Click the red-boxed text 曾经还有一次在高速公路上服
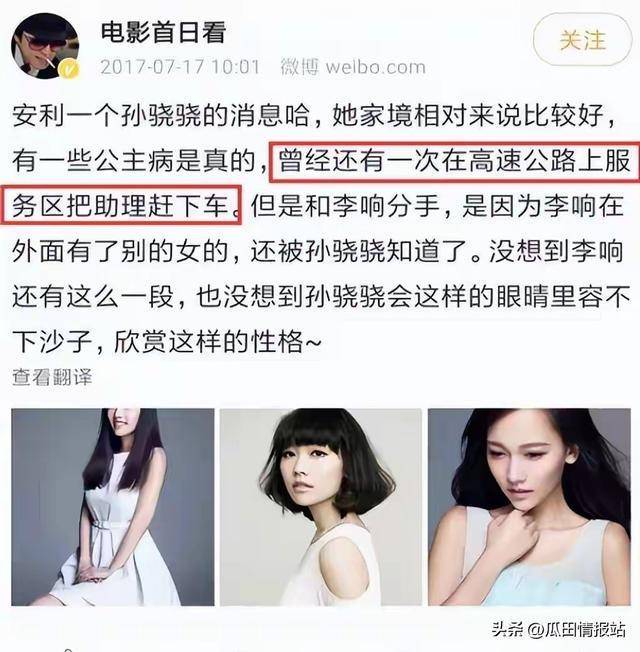Screen dimensions: 640x652 coord(455,162)
